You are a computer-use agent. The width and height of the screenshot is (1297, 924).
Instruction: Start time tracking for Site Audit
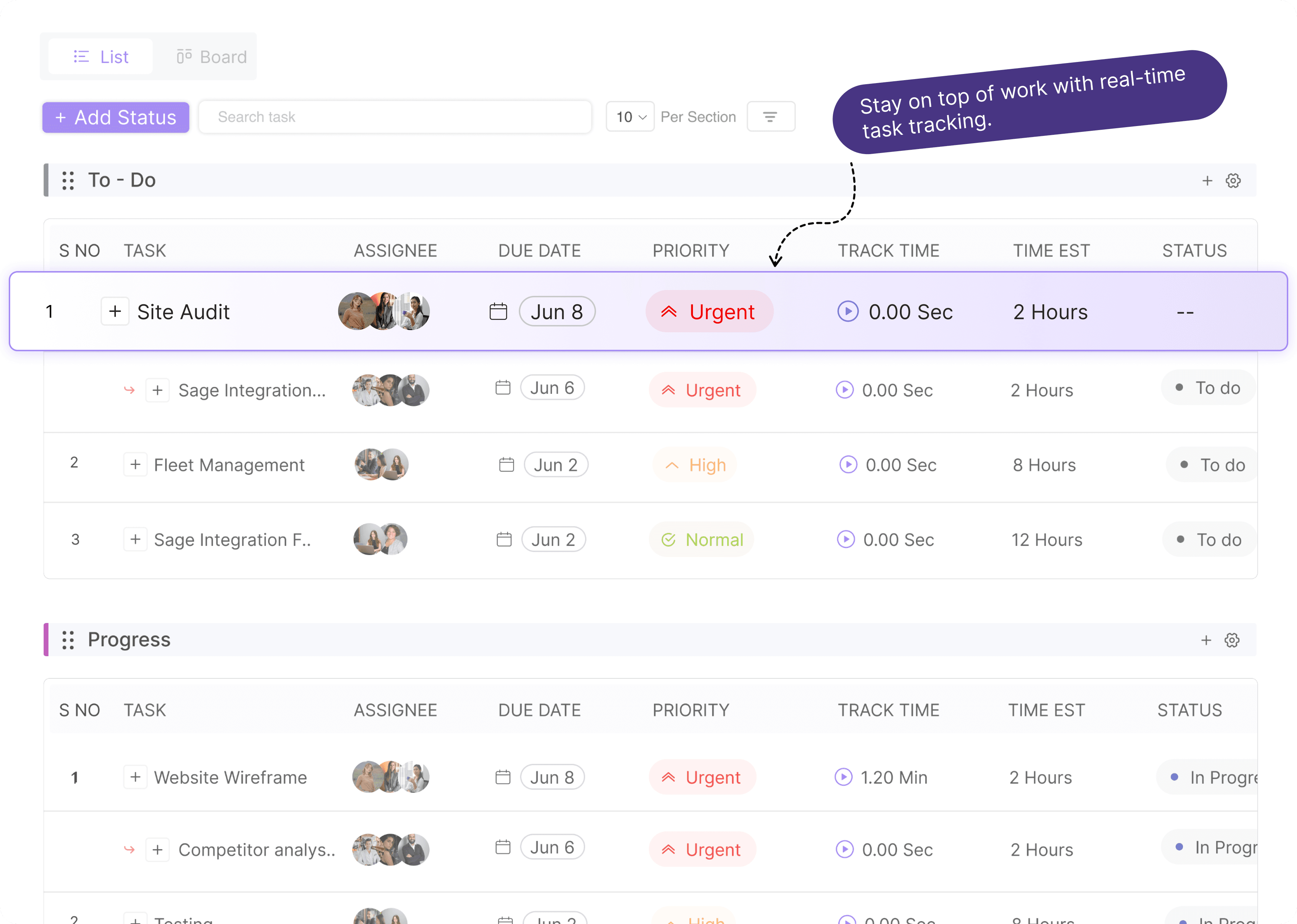847,311
